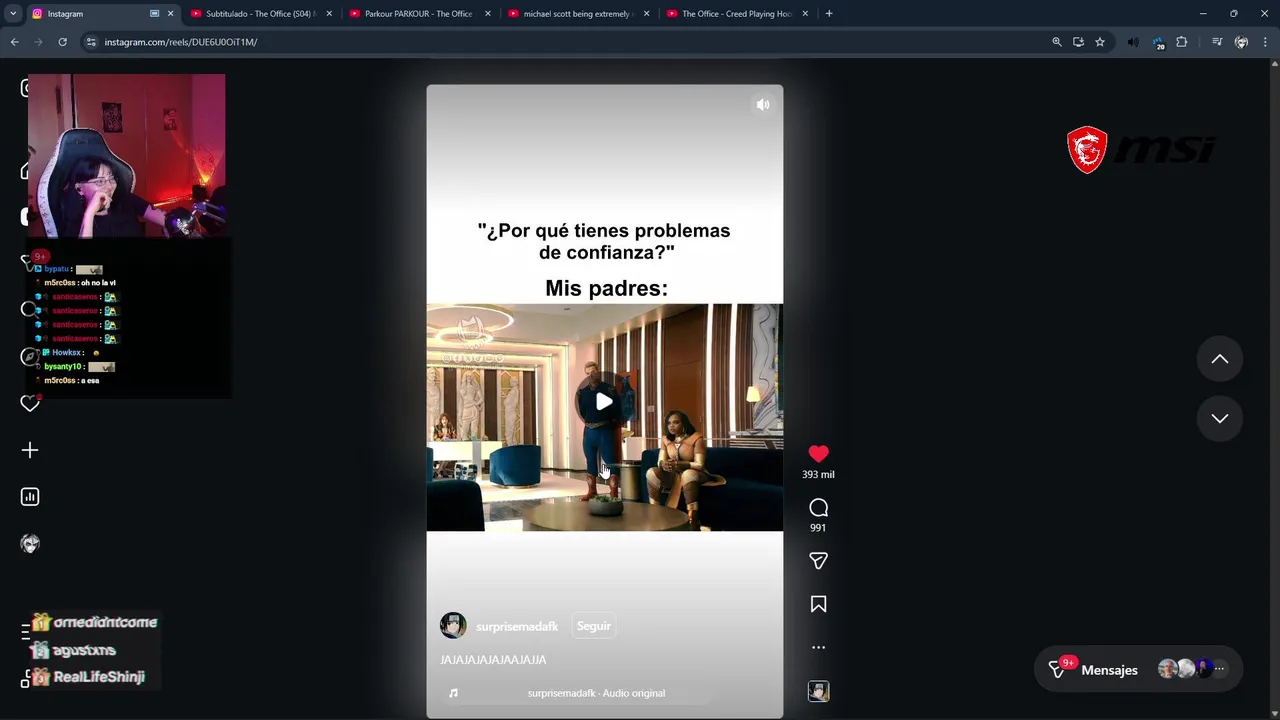Save the reel with the bookmark icon
This screenshot has height=720, width=1280.
(818, 604)
